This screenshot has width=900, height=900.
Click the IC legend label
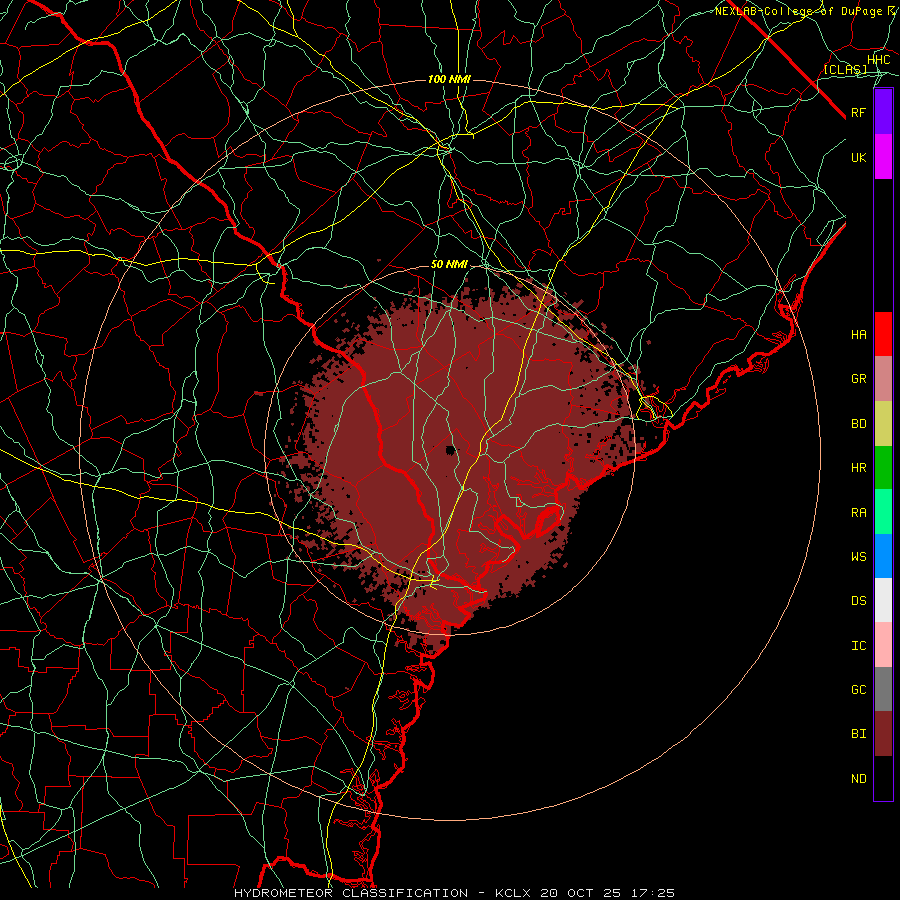click(859, 646)
